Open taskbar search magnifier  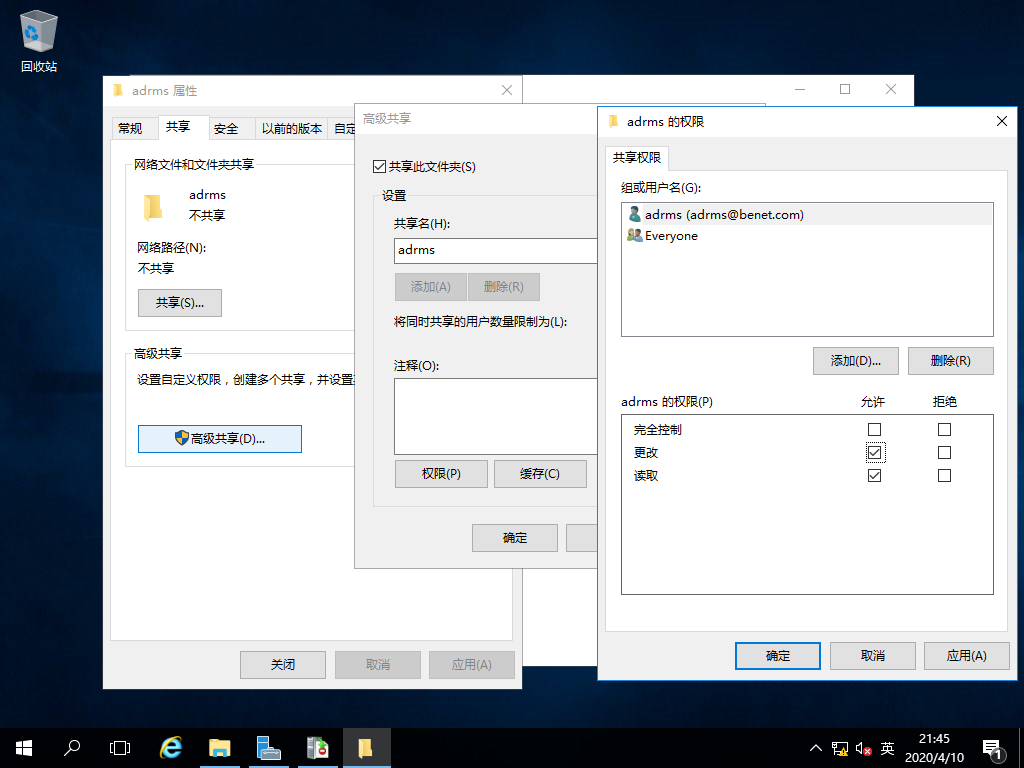pyautogui.click(x=72, y=748)
